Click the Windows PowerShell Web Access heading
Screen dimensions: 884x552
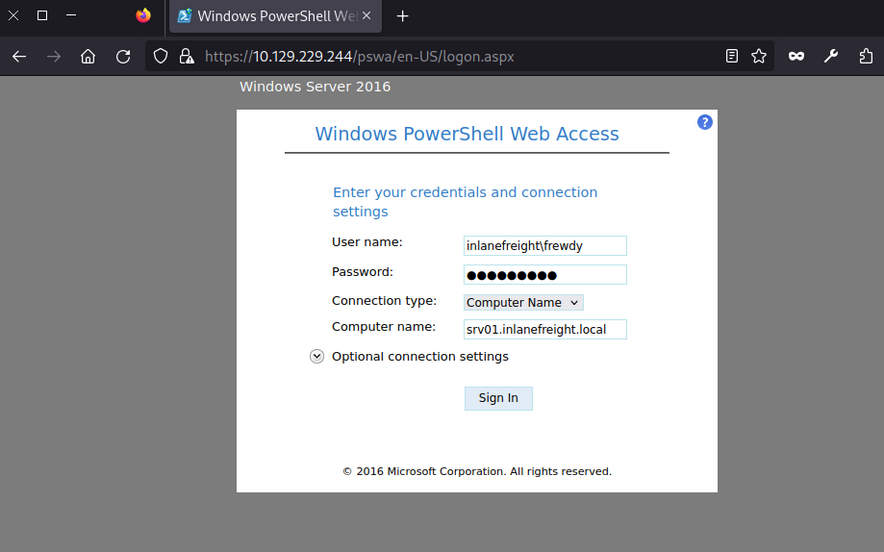click(x=467, y=134)
